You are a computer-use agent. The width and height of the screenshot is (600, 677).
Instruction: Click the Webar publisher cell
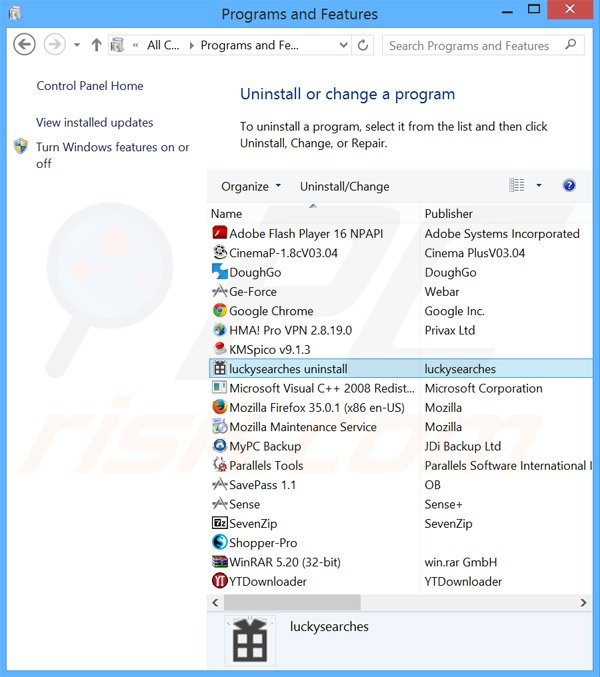(x=442, y=292)
